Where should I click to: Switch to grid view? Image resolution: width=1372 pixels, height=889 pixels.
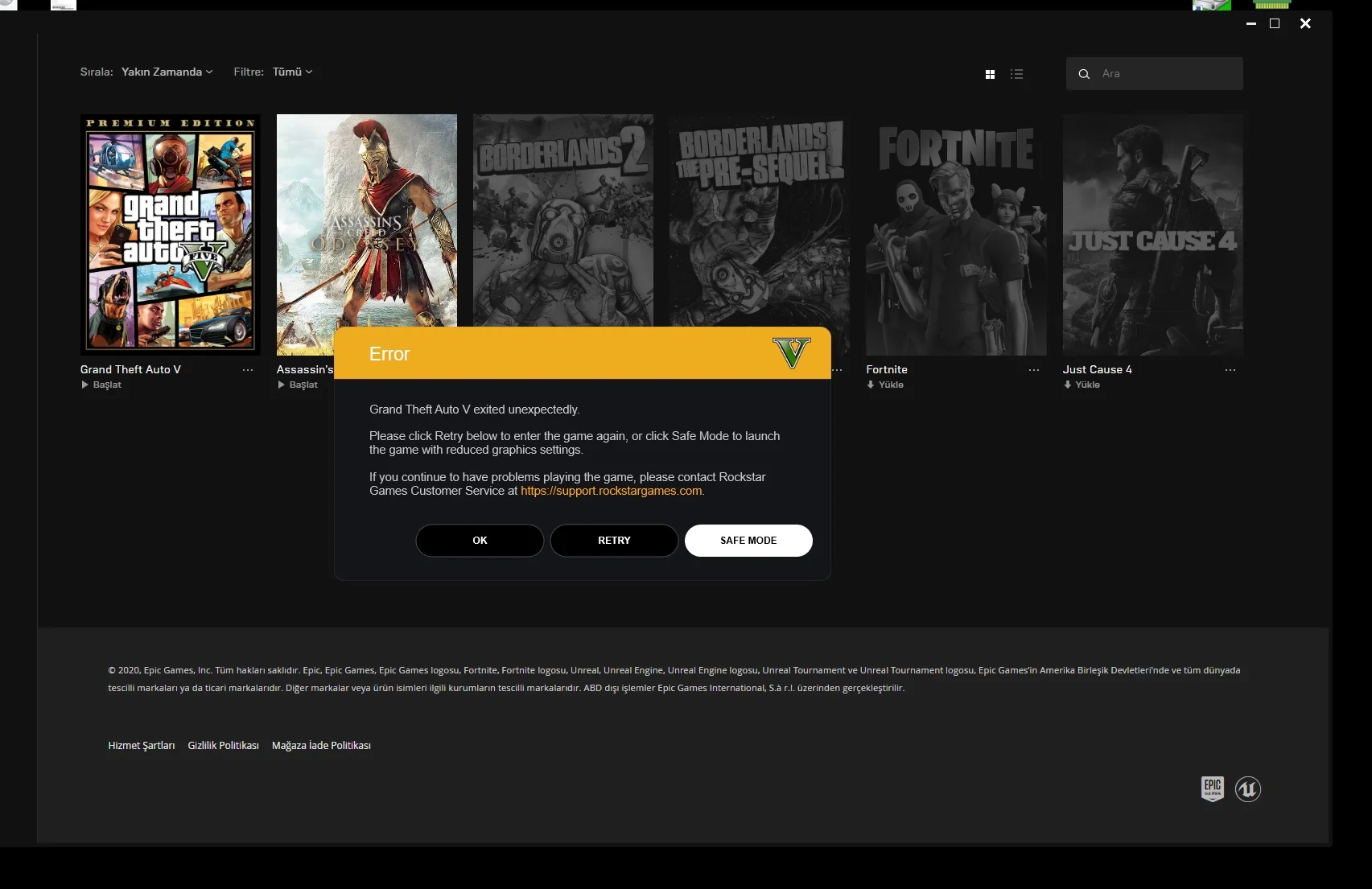[989, 73]
